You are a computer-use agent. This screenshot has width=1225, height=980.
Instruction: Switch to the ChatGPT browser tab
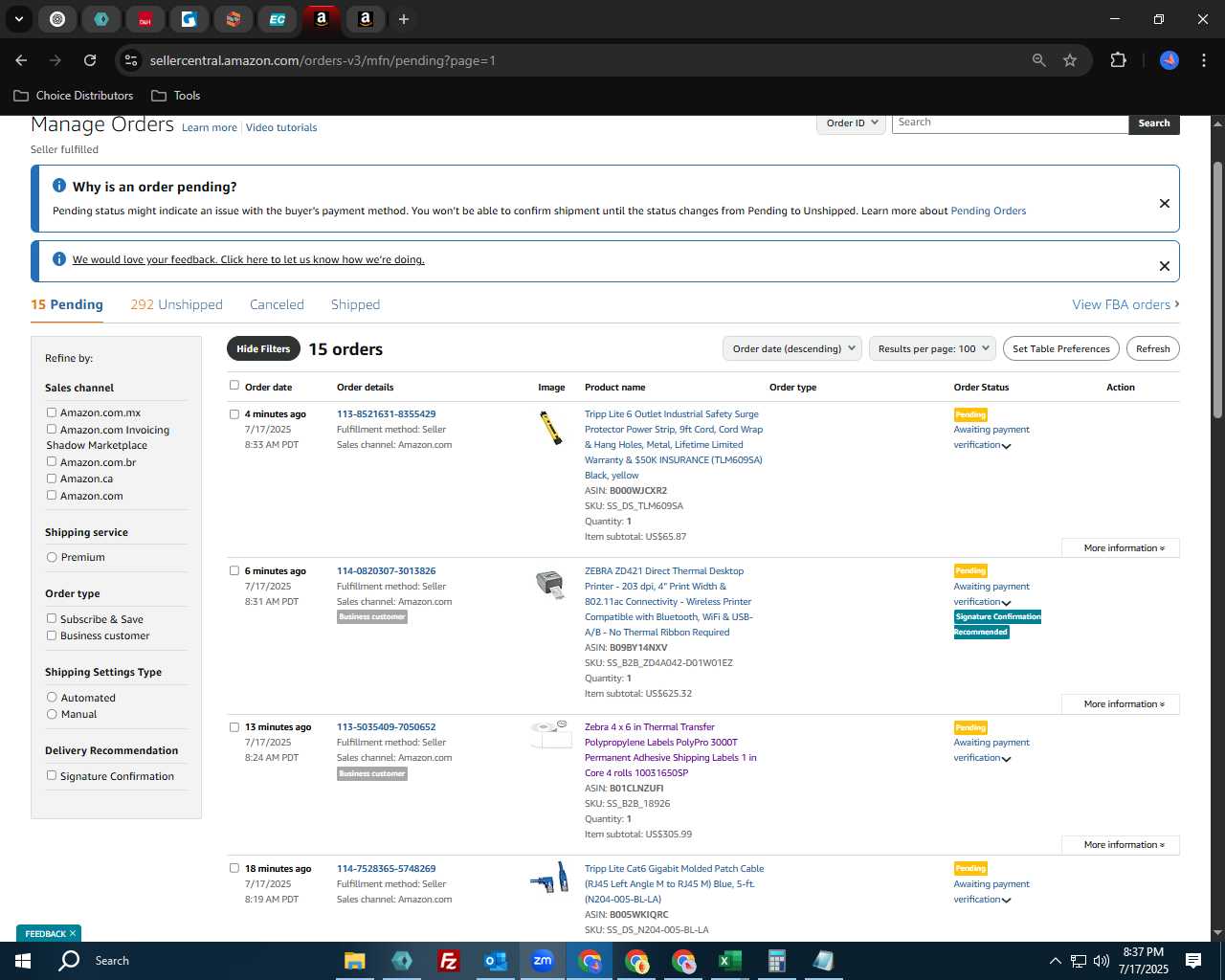(57, 19)
